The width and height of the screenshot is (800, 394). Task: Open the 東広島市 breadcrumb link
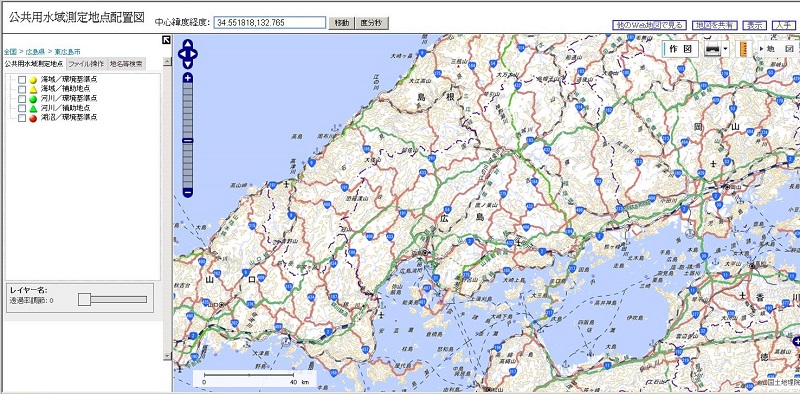pos(67,52)
